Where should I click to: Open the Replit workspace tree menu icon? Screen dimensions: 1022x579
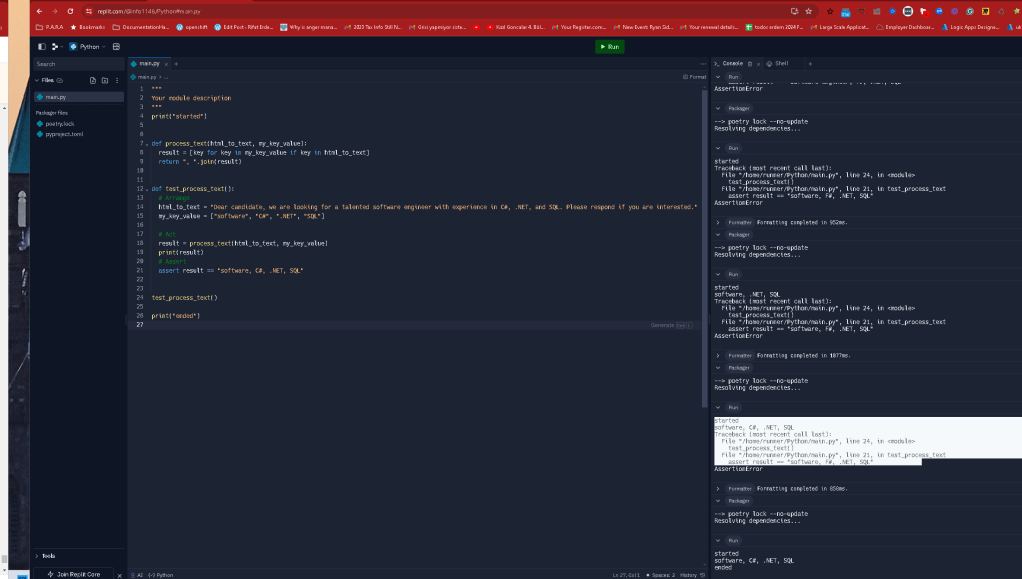tap(55, 47)
